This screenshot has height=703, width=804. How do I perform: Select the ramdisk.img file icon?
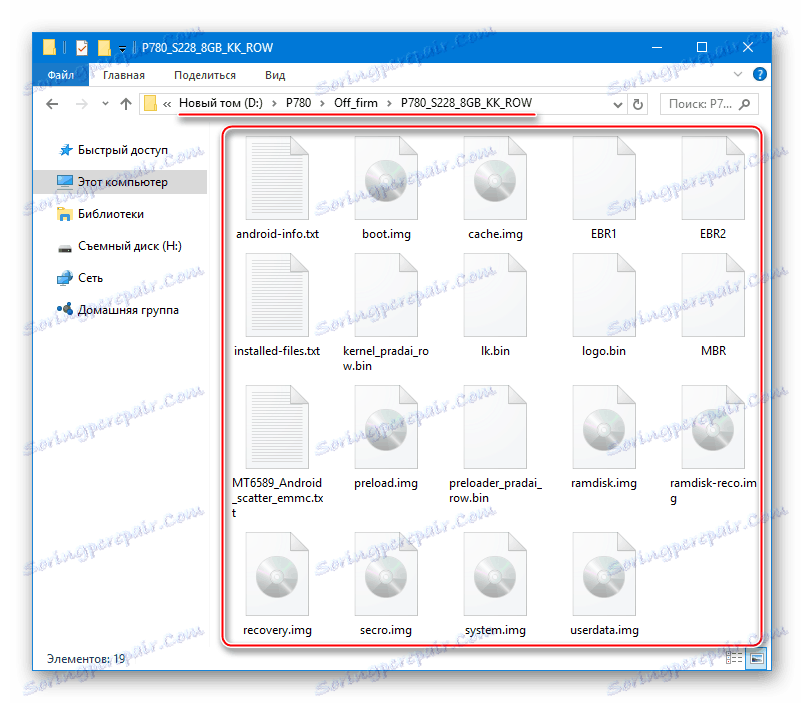click(x=604, y=427)
